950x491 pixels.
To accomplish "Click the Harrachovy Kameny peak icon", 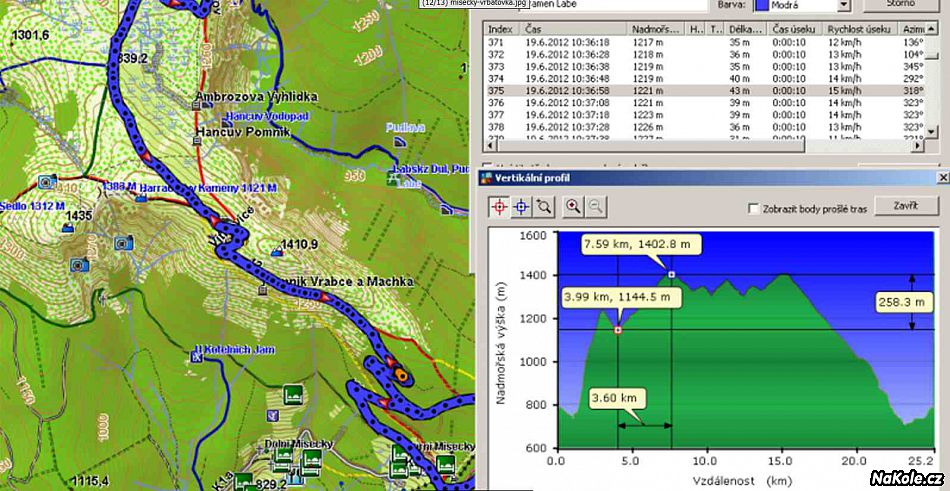I will click(141, 198).
